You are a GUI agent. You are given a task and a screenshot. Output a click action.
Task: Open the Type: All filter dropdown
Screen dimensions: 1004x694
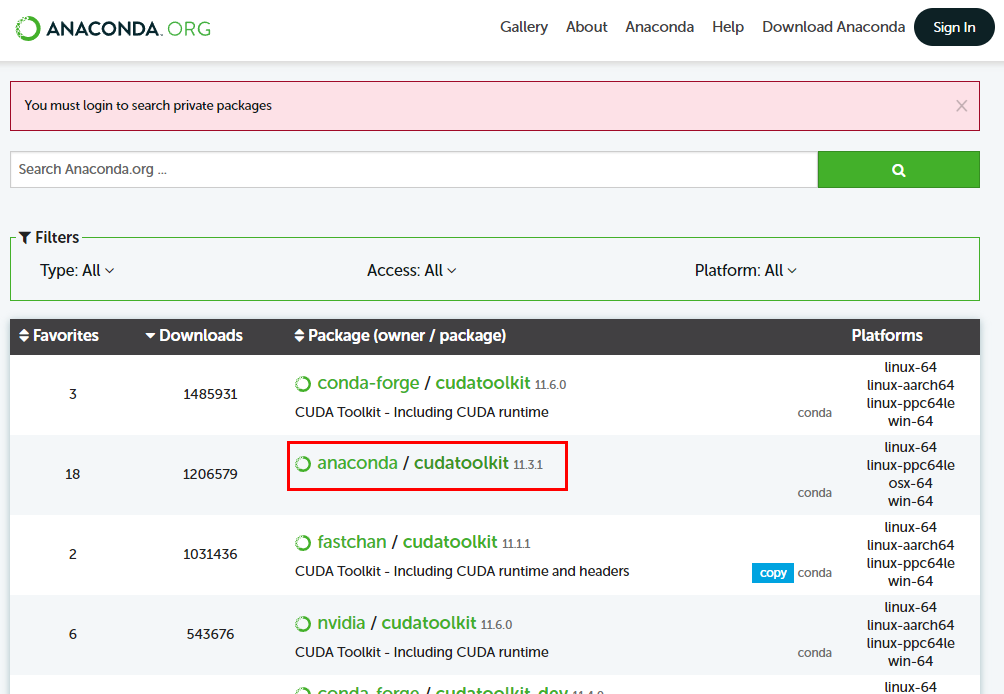coord(77,271)
